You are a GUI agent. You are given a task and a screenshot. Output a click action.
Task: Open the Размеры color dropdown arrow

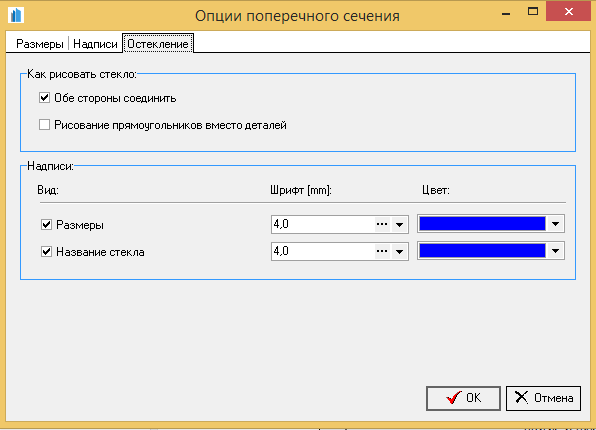click(555, 224)
